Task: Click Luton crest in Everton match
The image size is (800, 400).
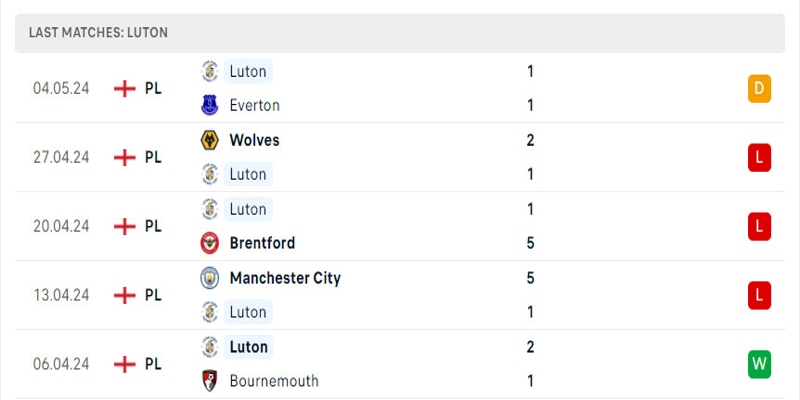Action: [x=210, y=71]
